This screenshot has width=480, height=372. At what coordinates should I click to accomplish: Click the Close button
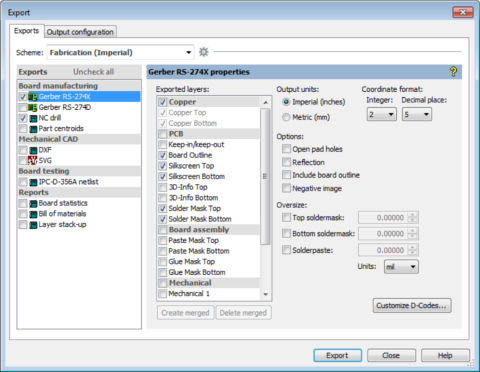pos(391,356)
